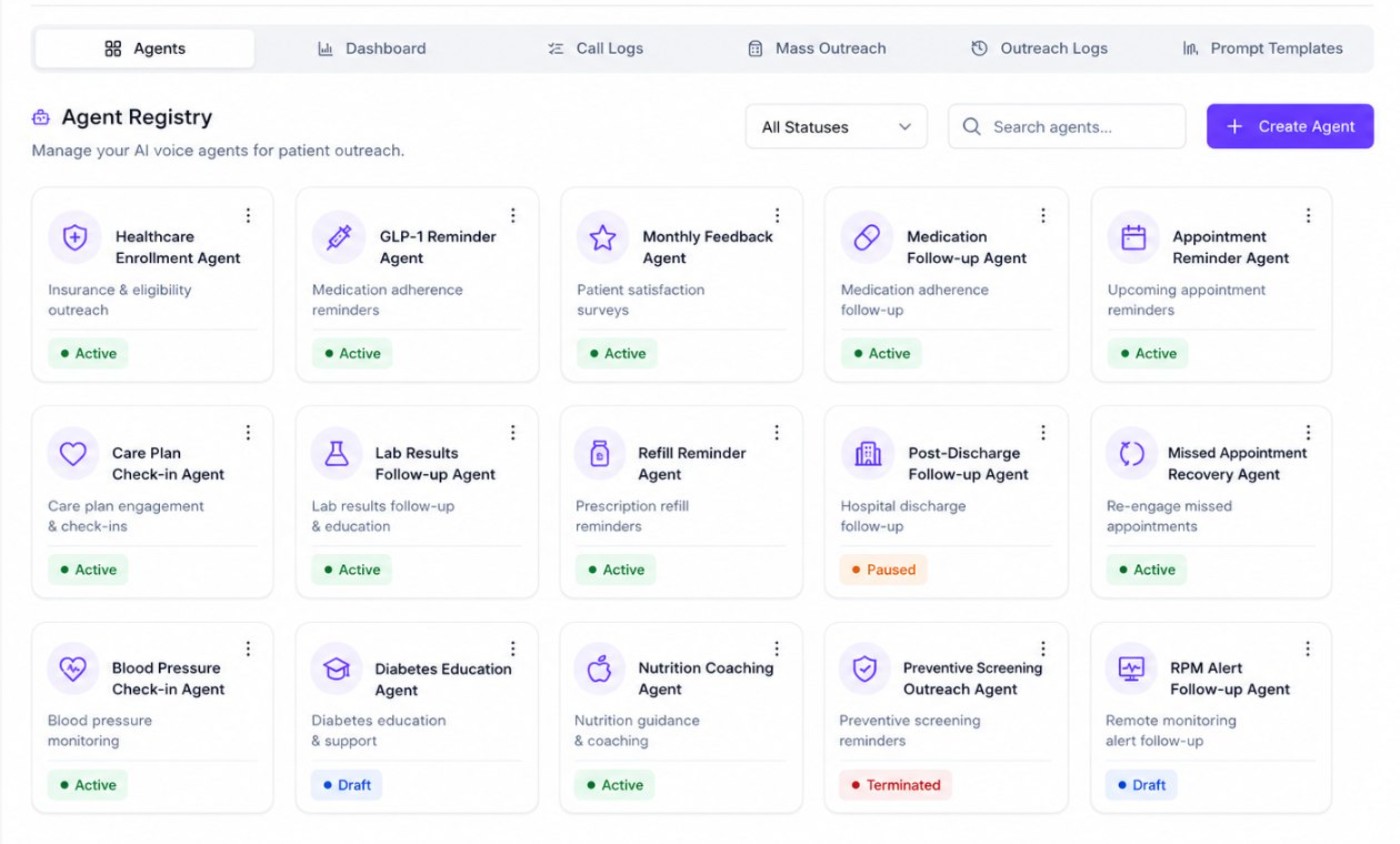1400x844 pixels.
Task: Open the Prompt Templates tab
Action: click(x=1262, y=48)
